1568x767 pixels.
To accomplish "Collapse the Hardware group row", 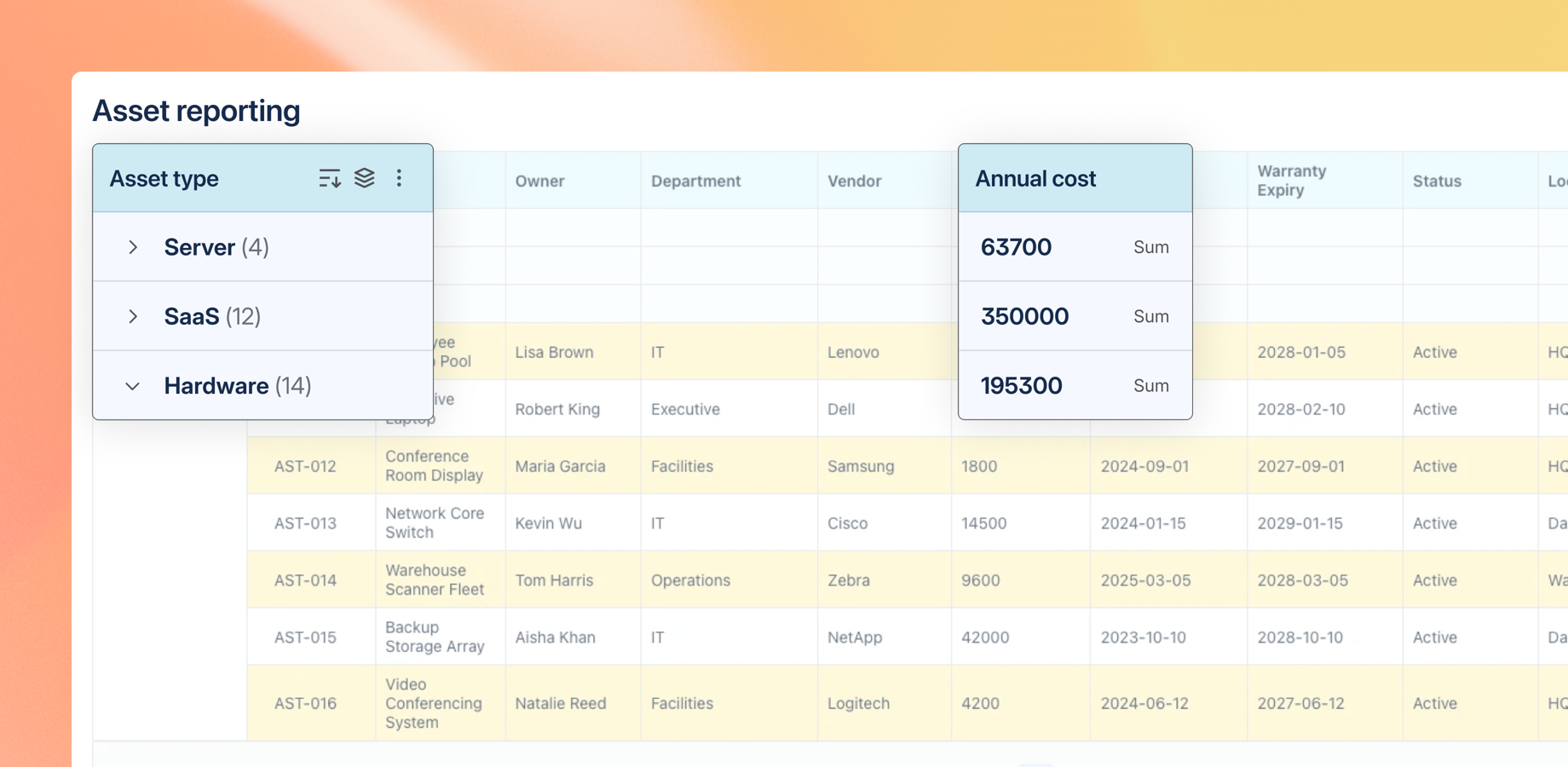I will (x=133, y=386).
